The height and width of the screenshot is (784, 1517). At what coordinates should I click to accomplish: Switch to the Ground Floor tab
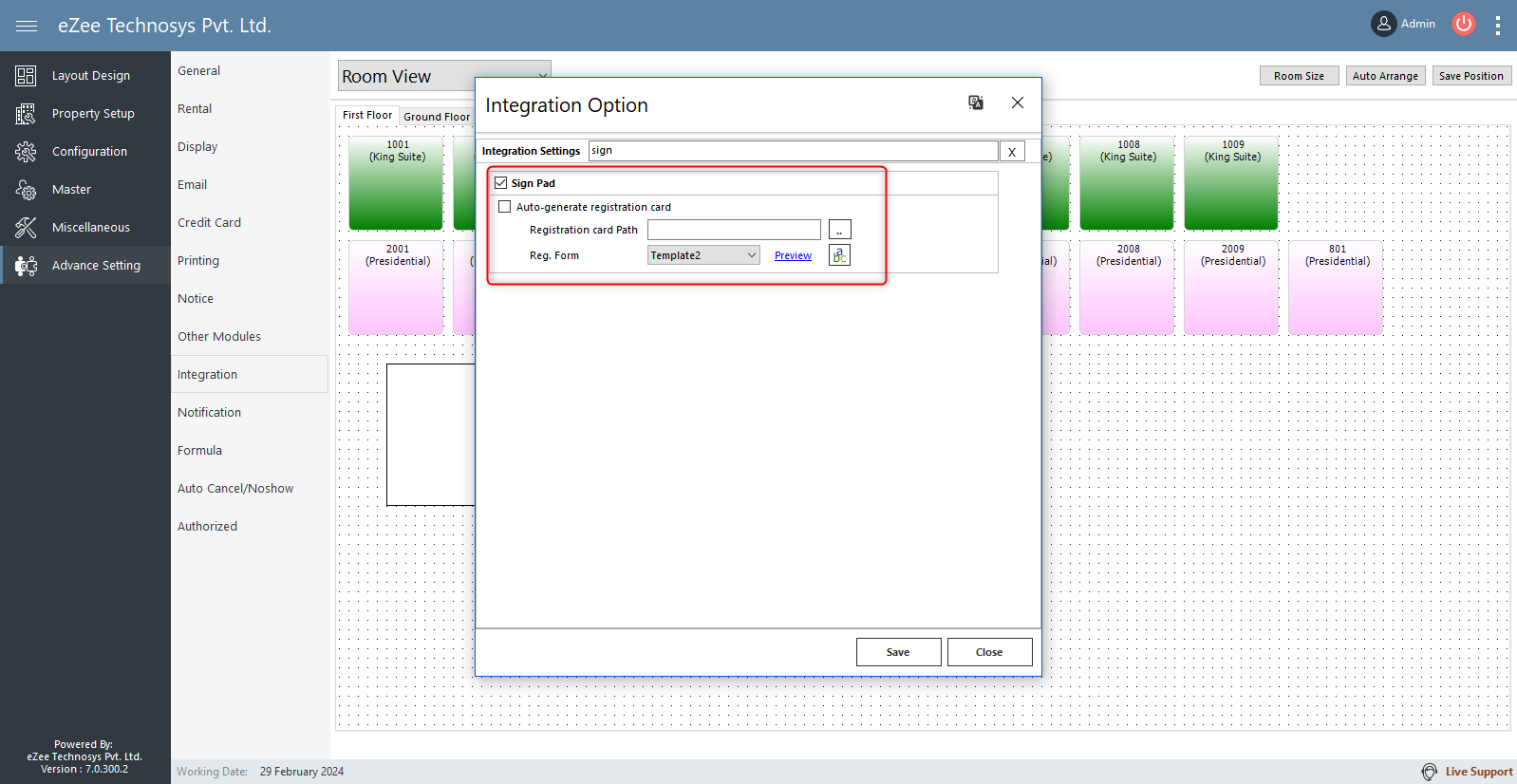[437, 117]
